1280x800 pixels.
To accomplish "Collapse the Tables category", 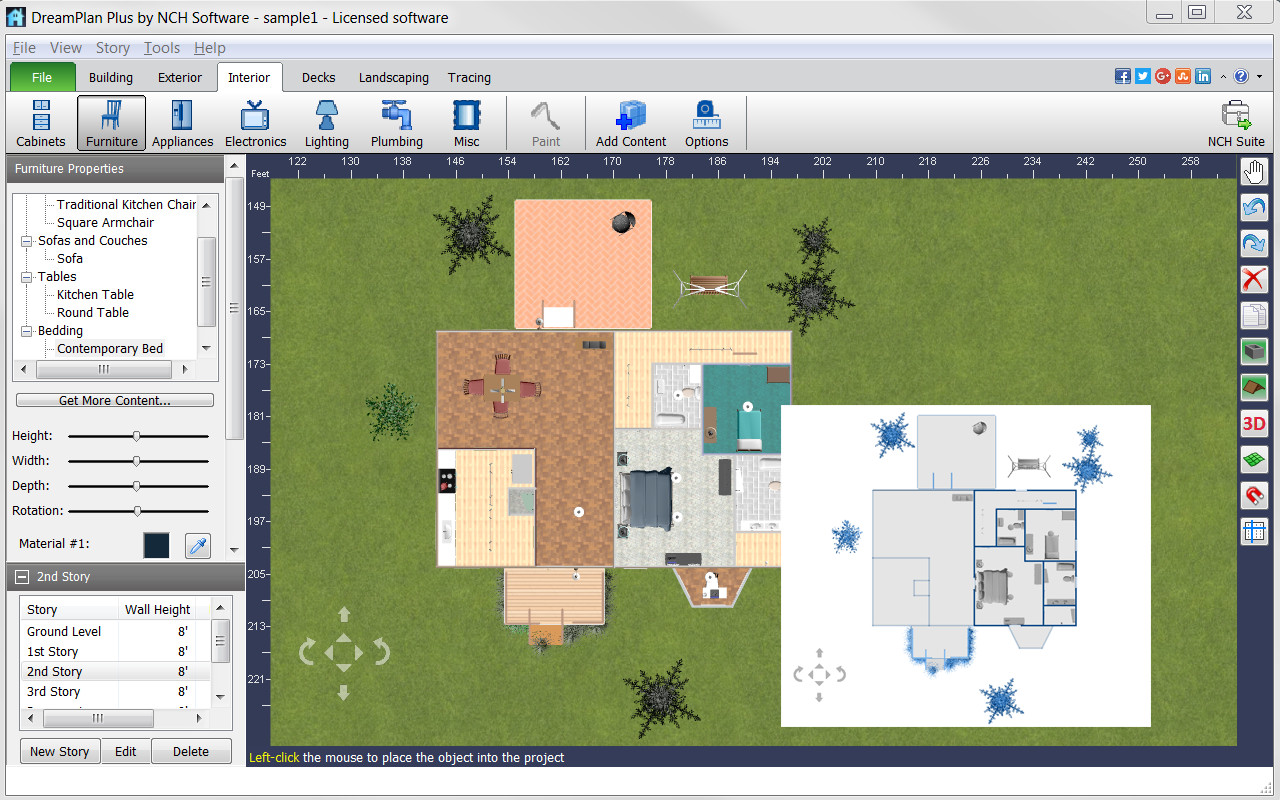I will pyautogui.click(x=26, y=276).
